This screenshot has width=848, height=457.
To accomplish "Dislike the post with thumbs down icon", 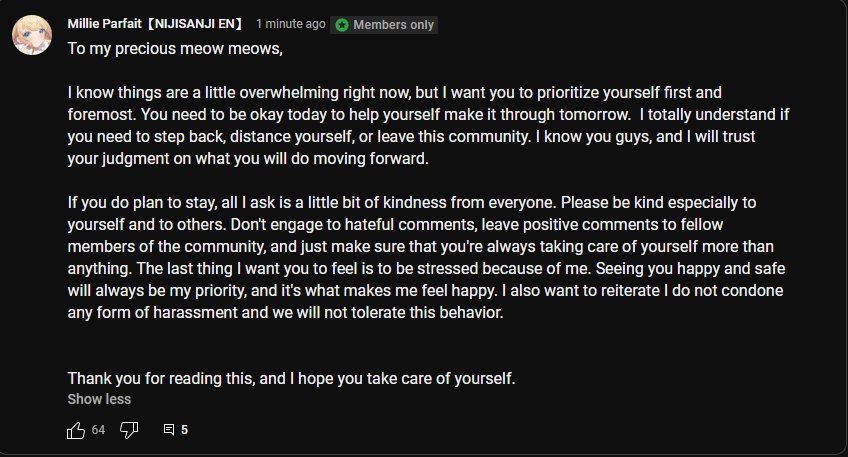I will pyautogui.click(x=129, y=430).
